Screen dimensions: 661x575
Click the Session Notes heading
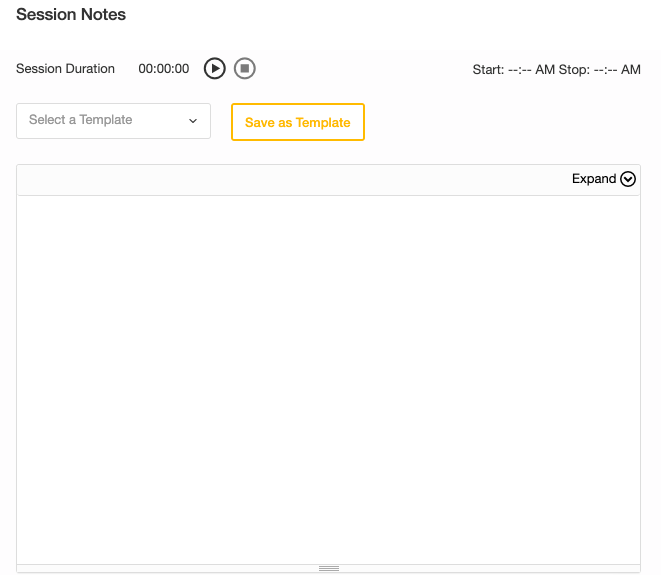(x=71, y=14)
